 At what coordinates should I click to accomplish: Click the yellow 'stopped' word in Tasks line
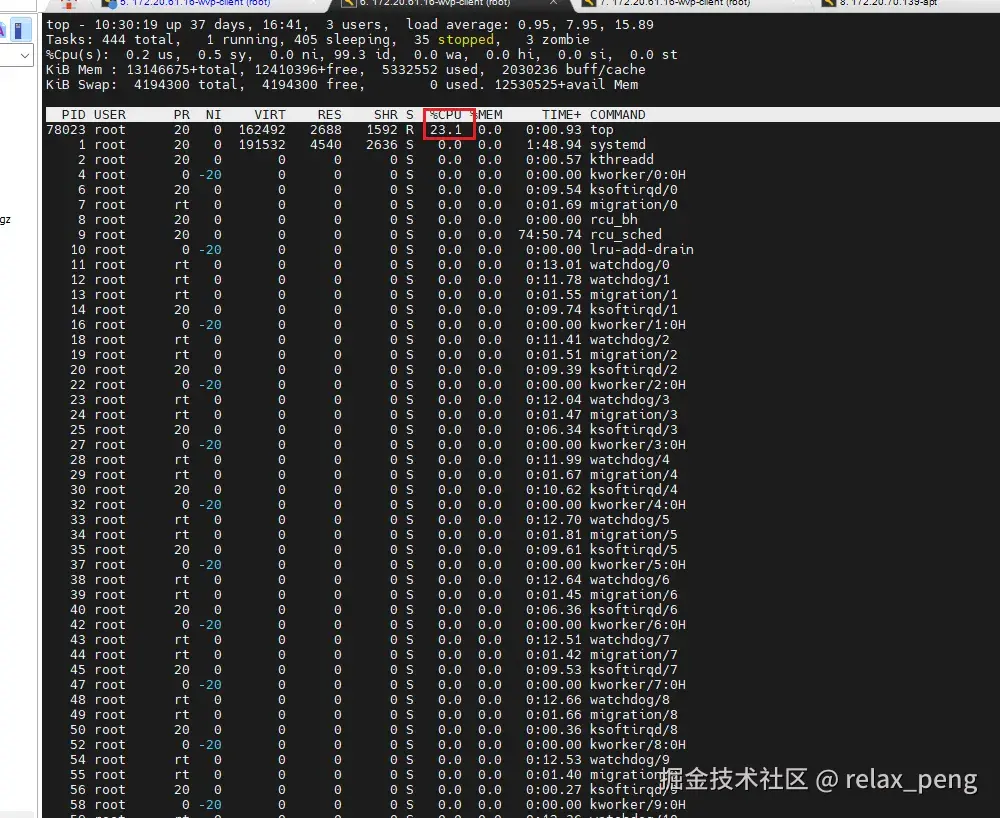click(x=466, y=40)
